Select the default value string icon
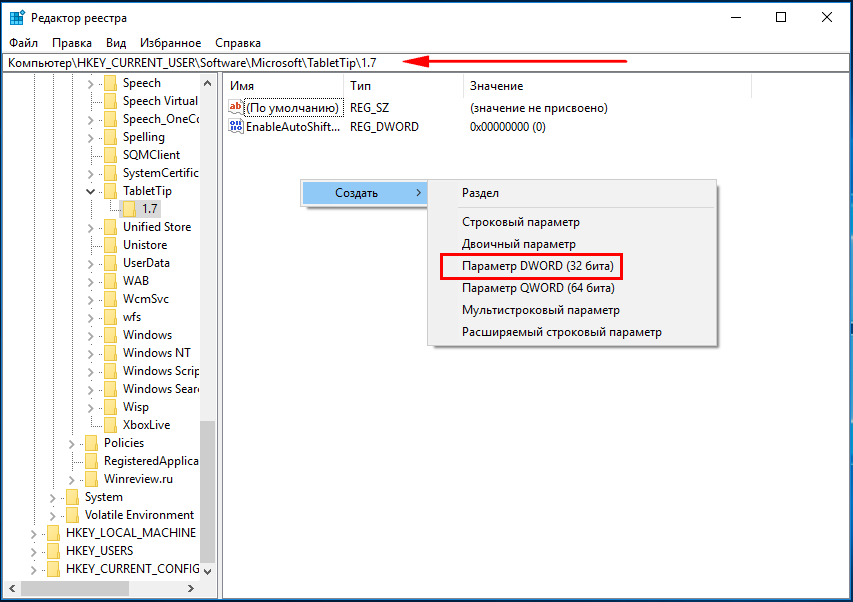The width and height of the screenshot is (853, 602). [x=236, y=108]
